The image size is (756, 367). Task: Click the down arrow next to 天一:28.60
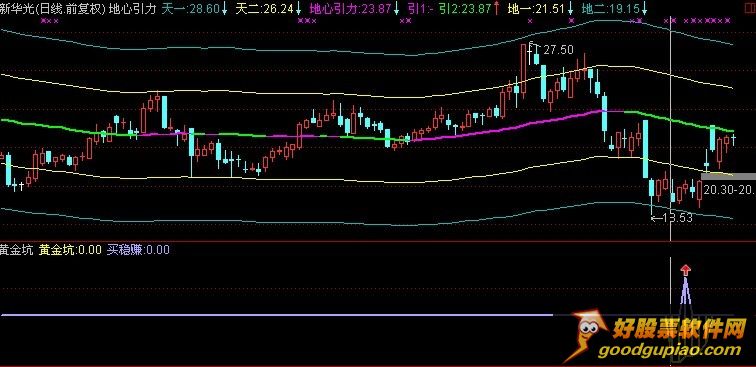[225, 9]
